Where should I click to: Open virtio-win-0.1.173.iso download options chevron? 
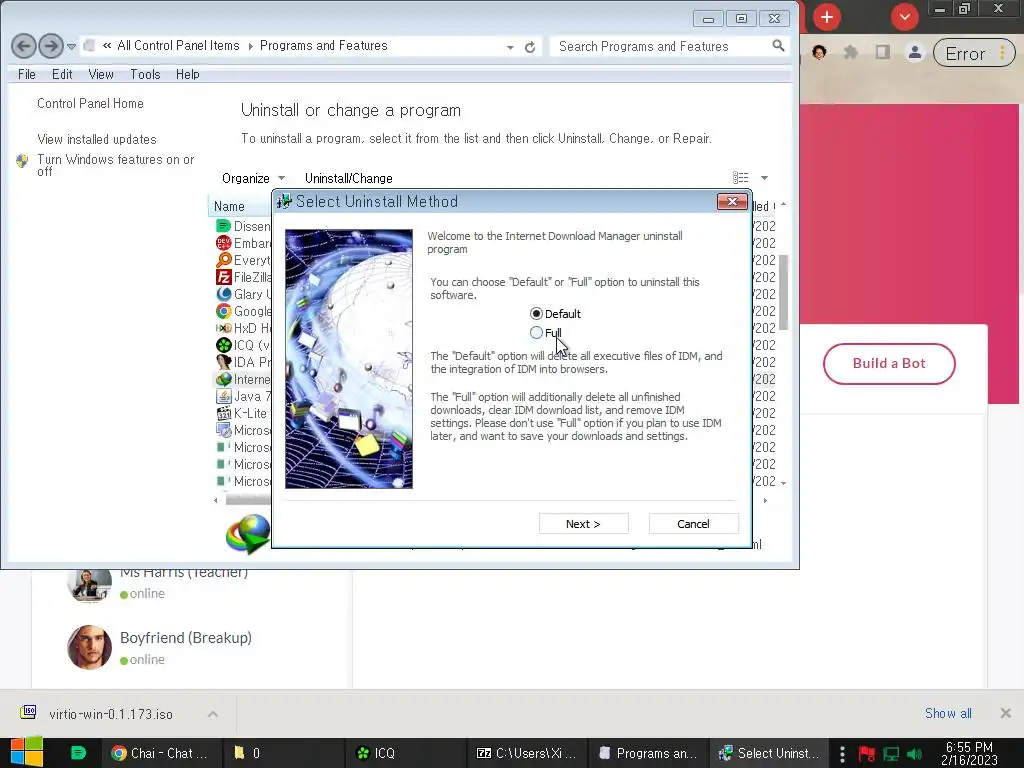coord(213,714)
